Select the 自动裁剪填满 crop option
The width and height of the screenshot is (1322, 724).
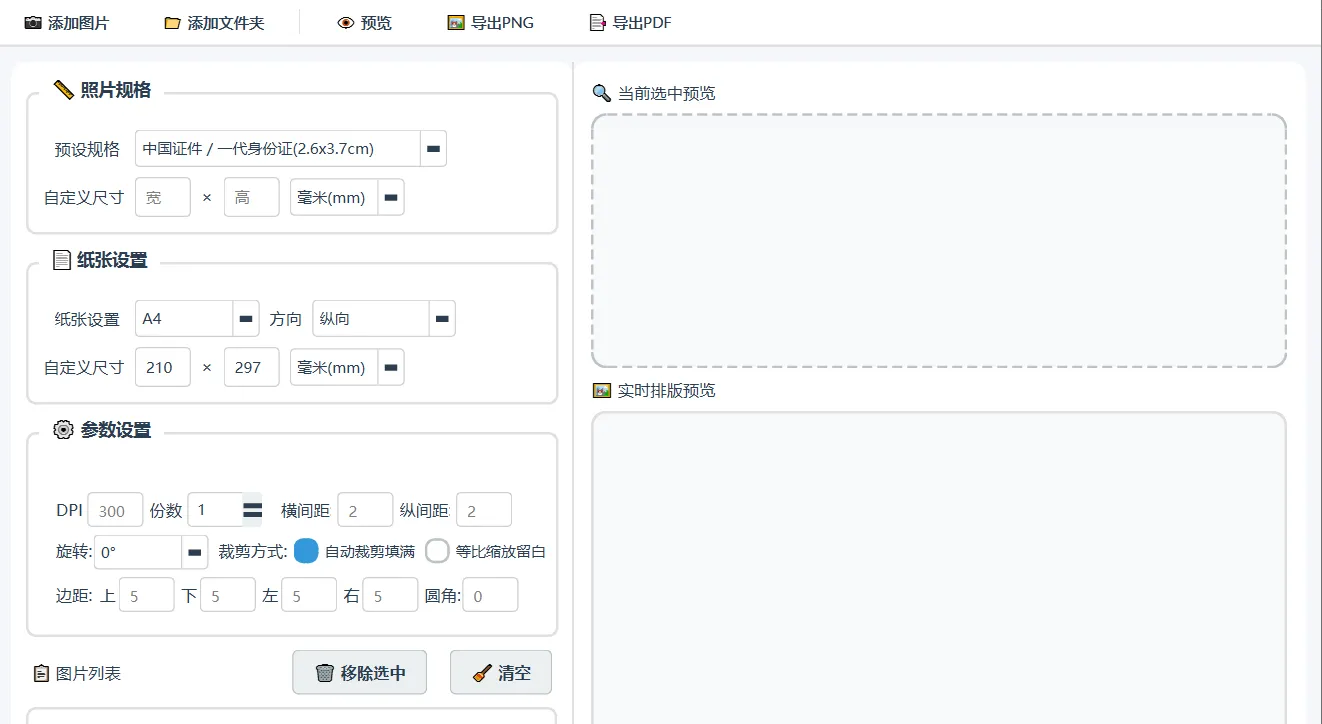(x=306, y=551)
